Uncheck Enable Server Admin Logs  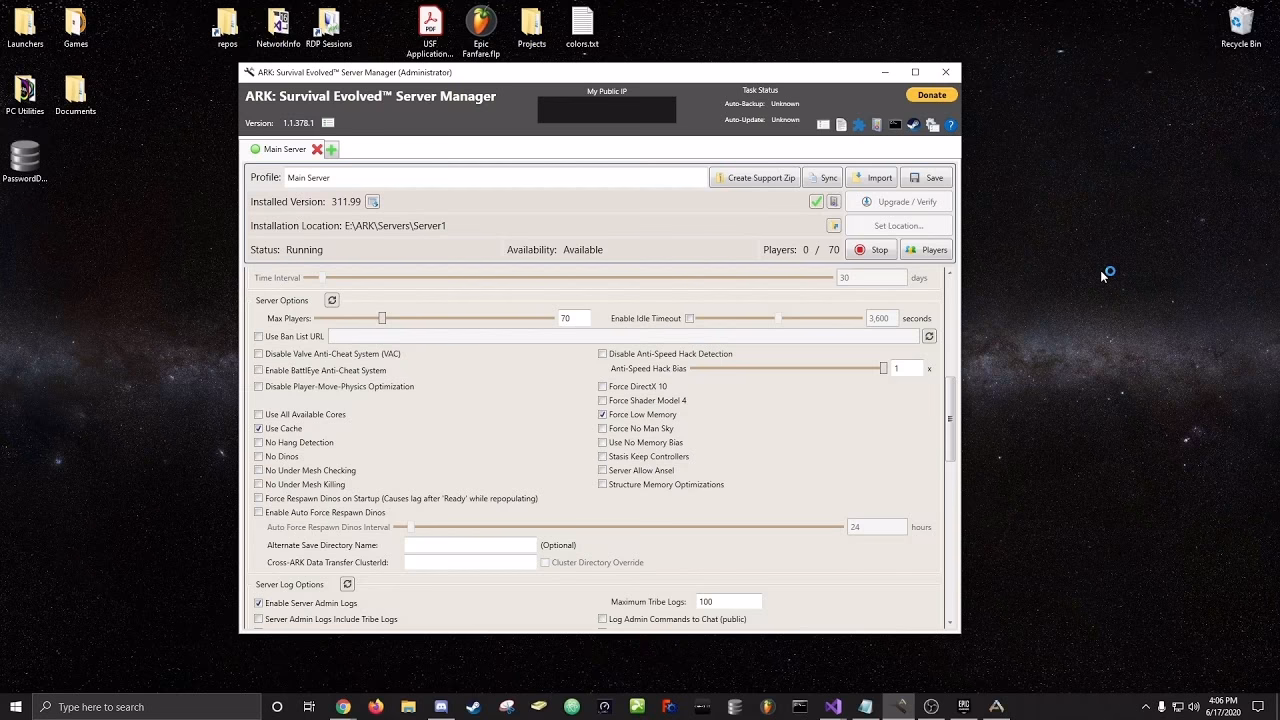(x=259, y=604)
